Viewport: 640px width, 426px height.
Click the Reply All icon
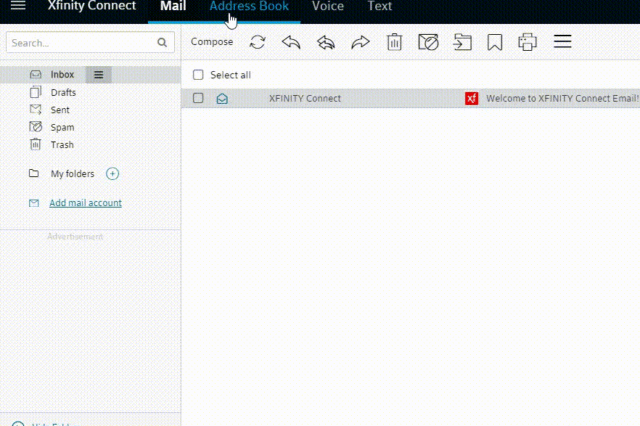pyautogui.click(x=325, y=42)
